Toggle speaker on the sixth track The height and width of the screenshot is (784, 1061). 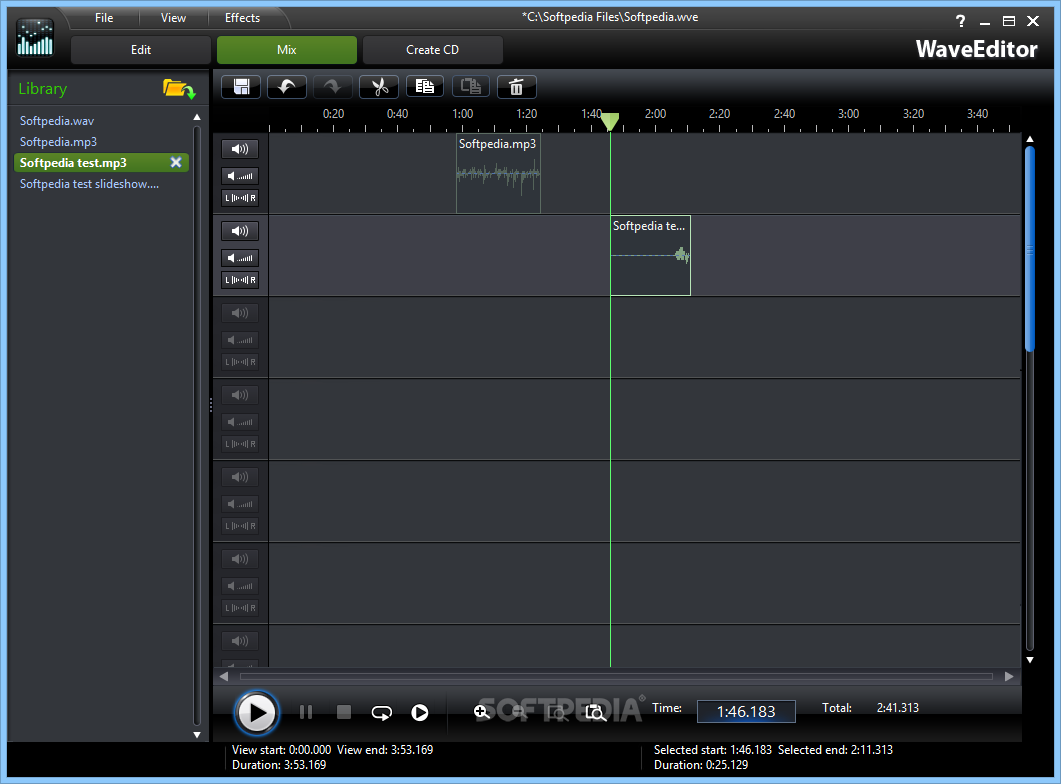pyautogui.click(x=240, y=559)
